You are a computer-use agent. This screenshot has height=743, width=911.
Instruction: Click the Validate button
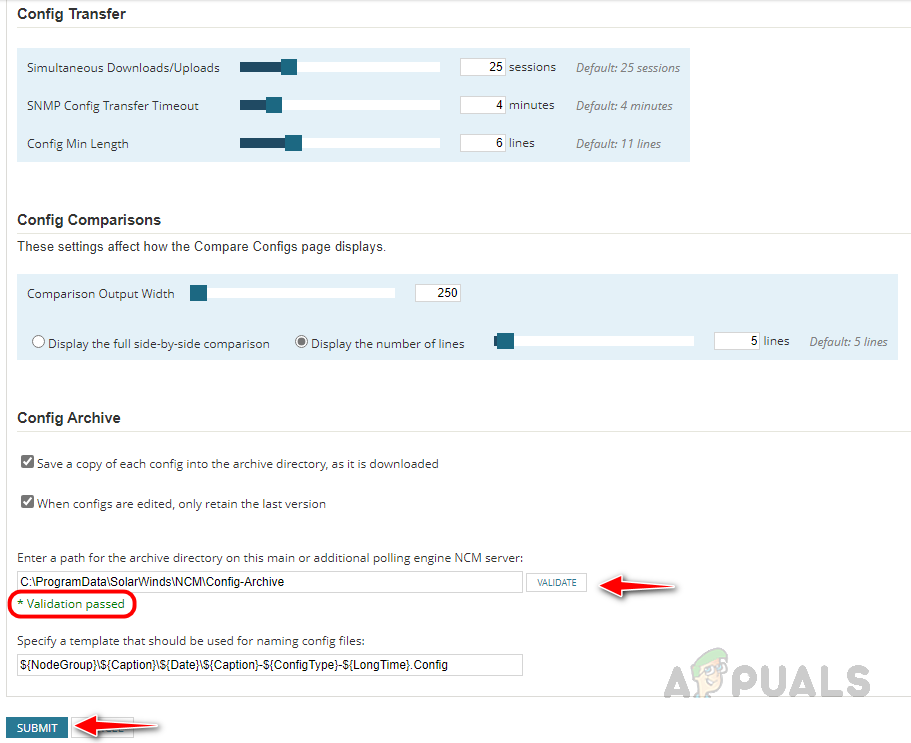pyautogui.click(x=557, y=583)
